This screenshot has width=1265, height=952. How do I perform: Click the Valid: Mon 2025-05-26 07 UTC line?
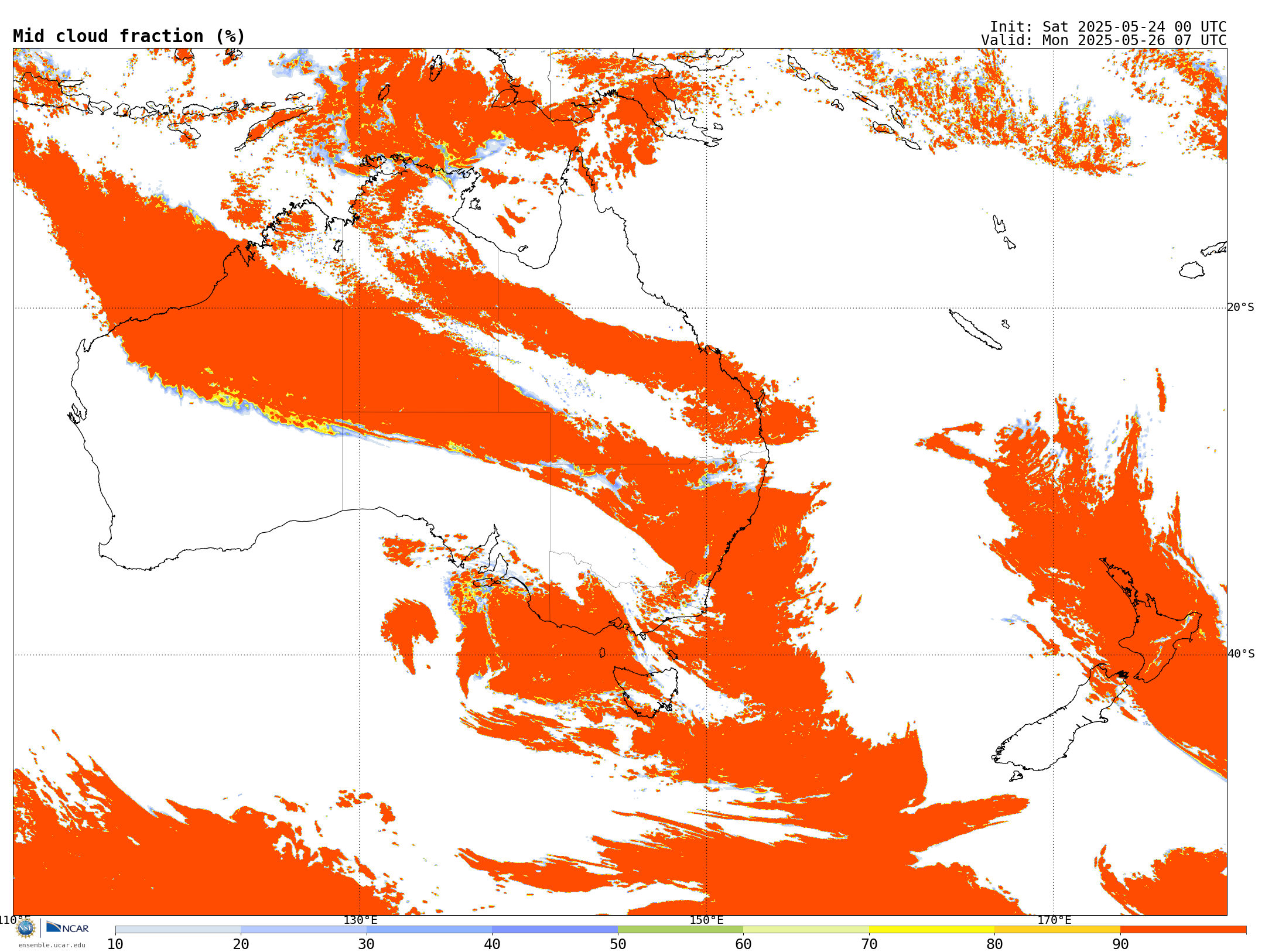[1104, 40]
